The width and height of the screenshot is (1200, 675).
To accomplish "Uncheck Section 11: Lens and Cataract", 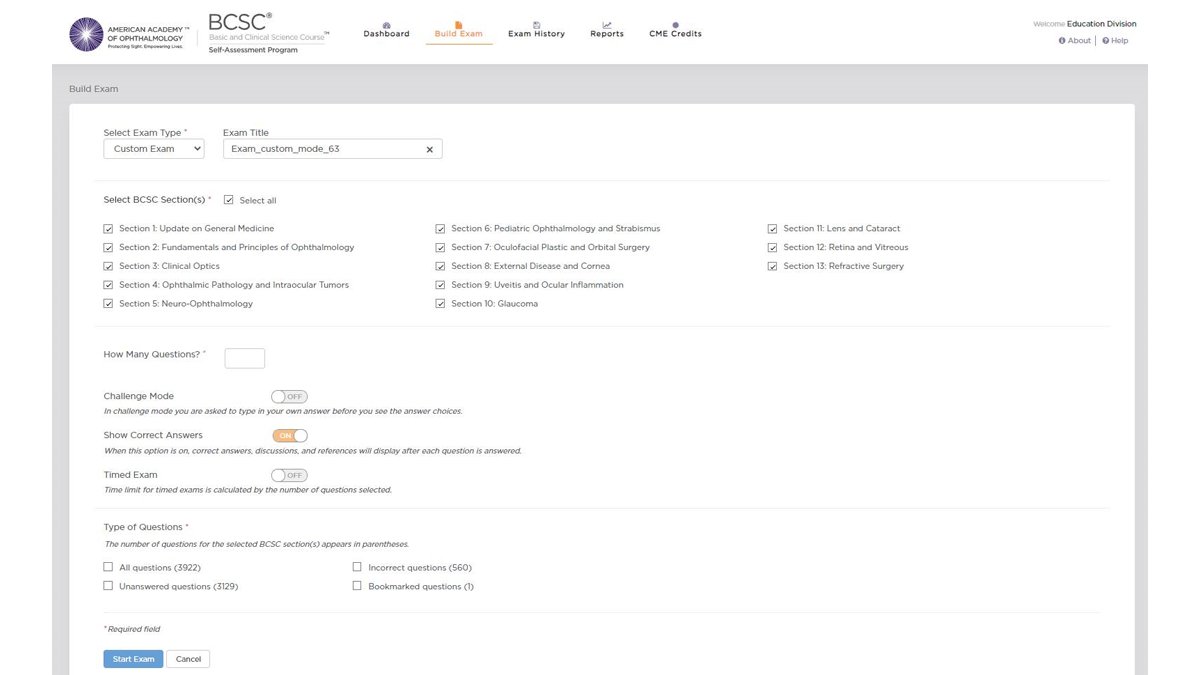I will [x=772, y=228].
